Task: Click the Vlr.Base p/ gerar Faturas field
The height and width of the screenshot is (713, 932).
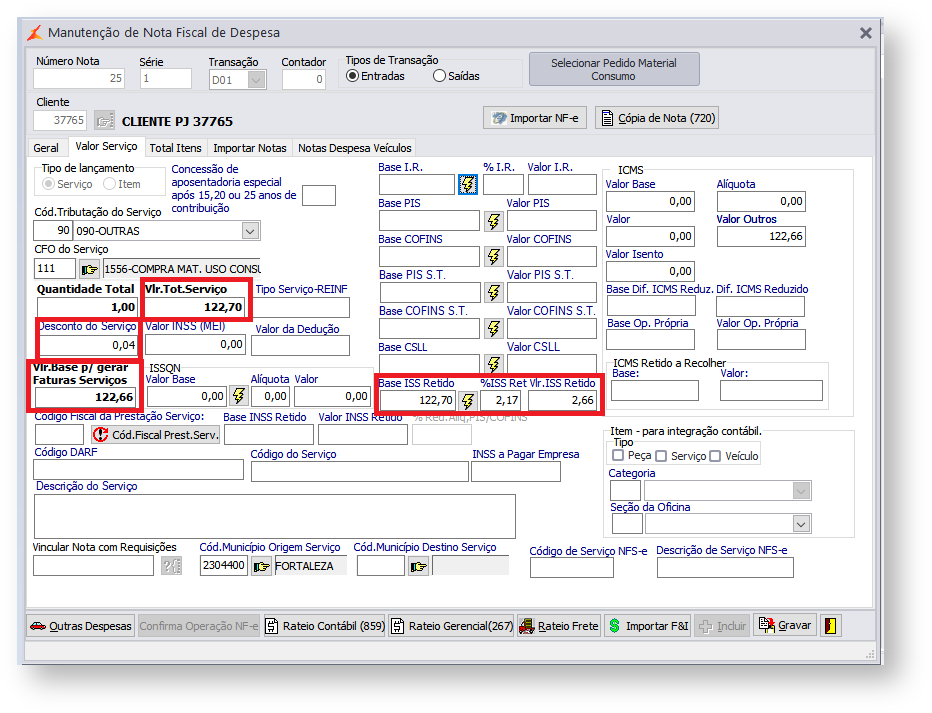Action: click(x=86, y=397)
